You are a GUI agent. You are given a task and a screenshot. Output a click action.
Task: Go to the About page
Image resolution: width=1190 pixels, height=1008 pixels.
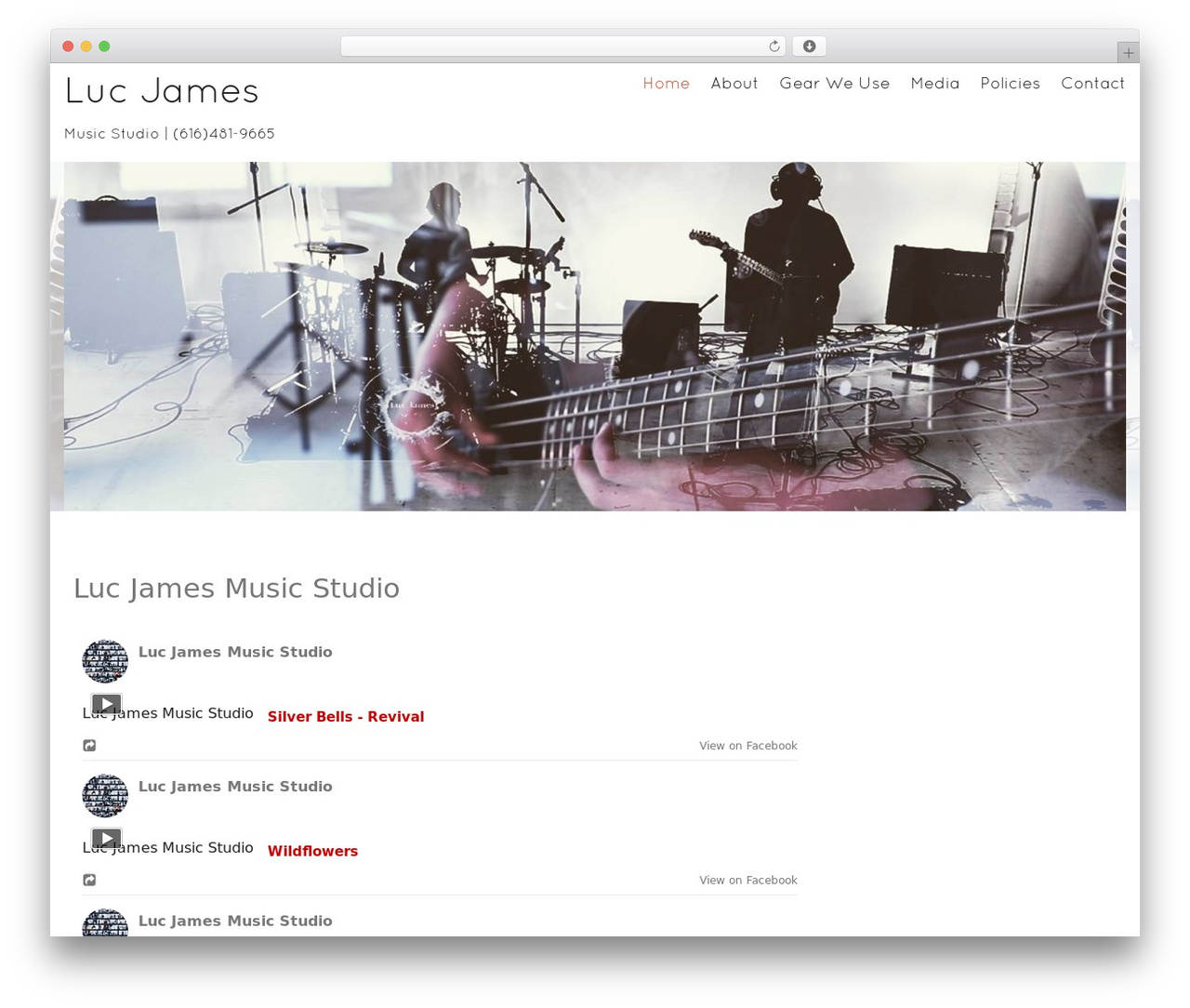click(x=734, y=84)
